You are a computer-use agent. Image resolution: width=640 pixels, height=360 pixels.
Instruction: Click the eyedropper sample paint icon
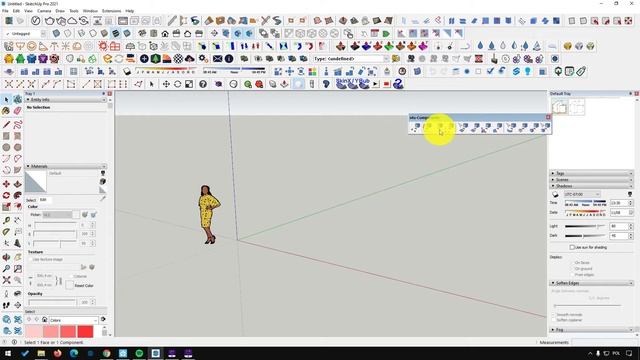tap(103, 199)
